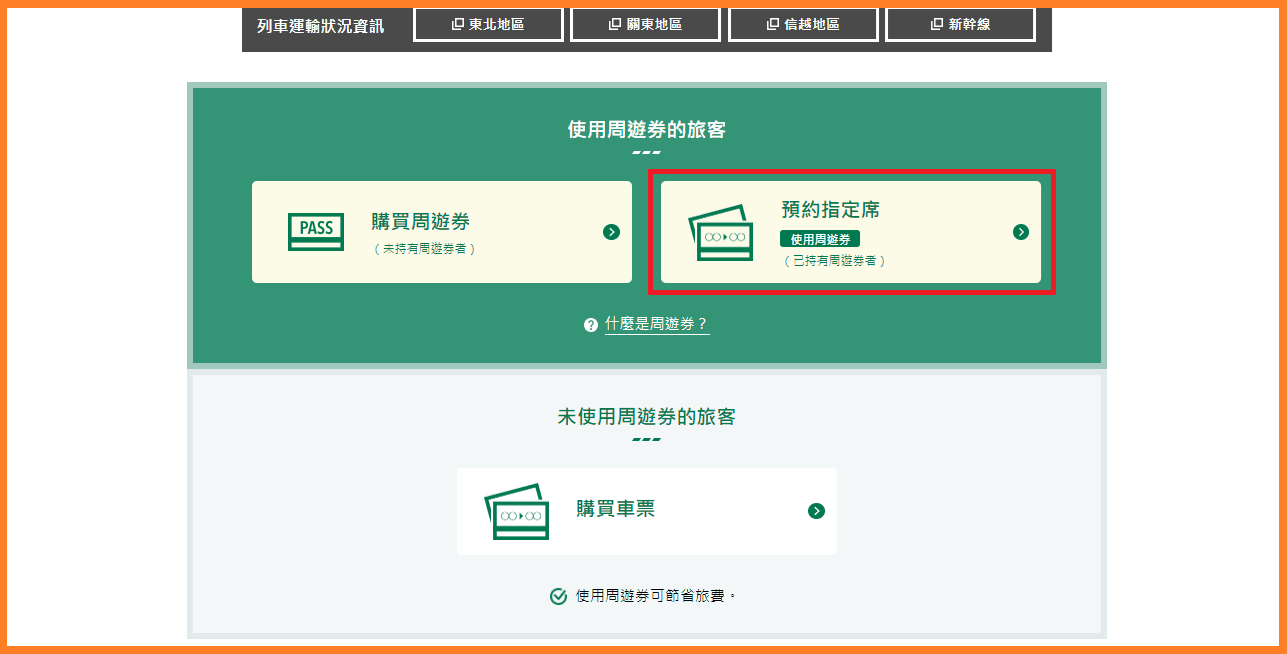This screenshot has width=1287, height=654.
Task: Click the ticket icon in 購買車票 card
Action: tap(516, 512)
